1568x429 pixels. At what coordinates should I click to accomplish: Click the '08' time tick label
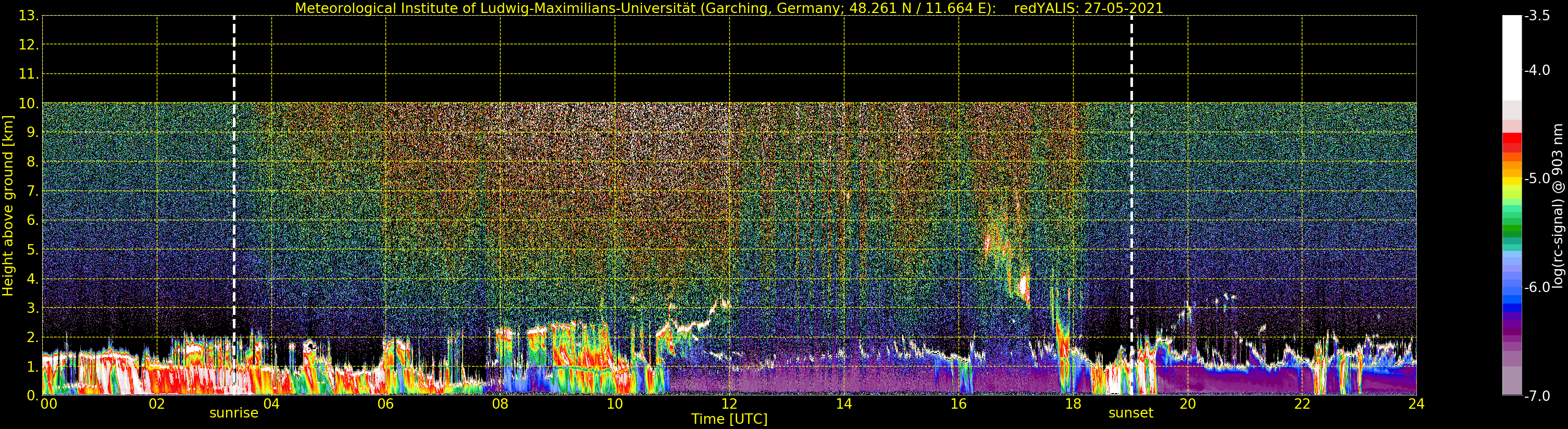click(500, 404)
